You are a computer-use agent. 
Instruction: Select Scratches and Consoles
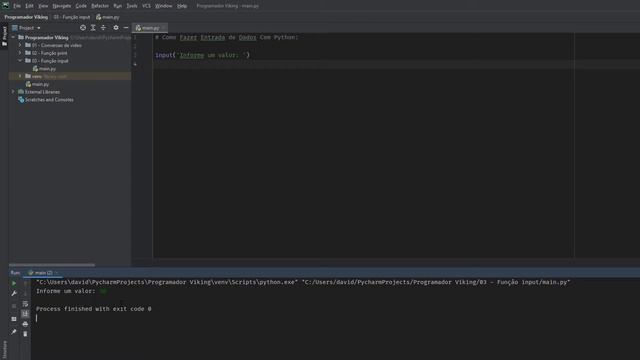(x=49, y=100)
